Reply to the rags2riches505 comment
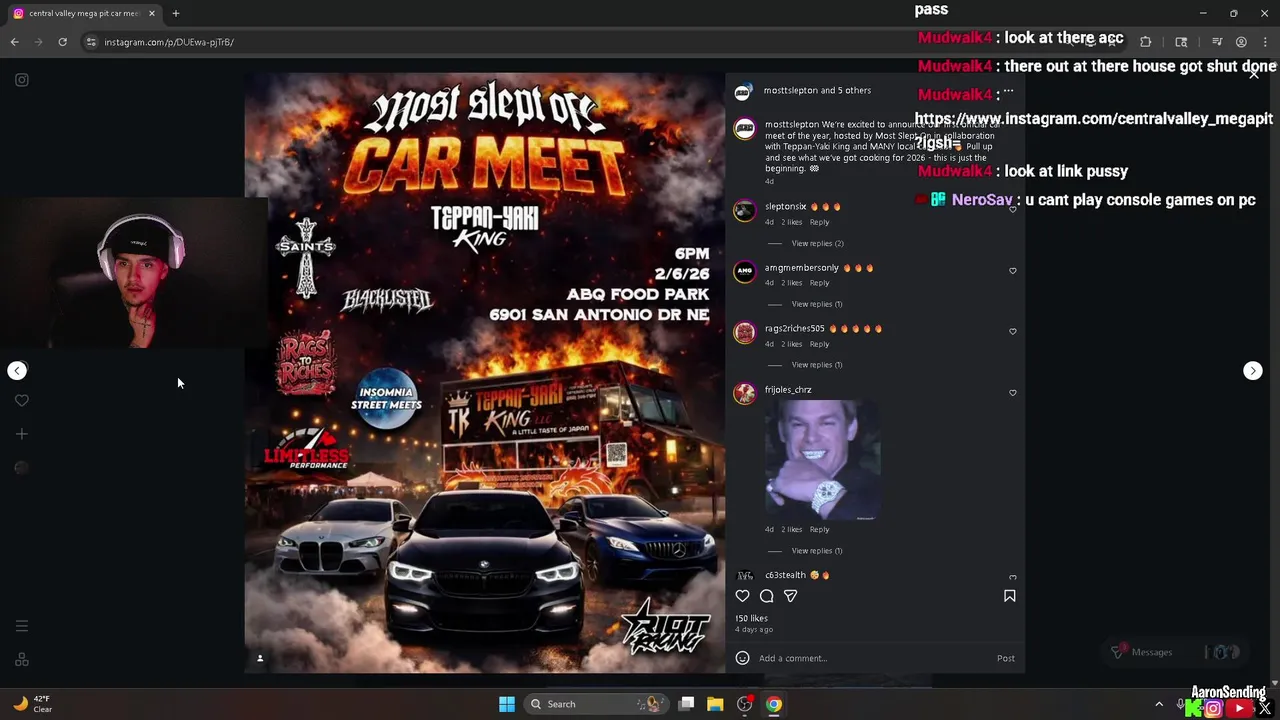Viewport: 1280px width, 720px height. pos(819,344)
